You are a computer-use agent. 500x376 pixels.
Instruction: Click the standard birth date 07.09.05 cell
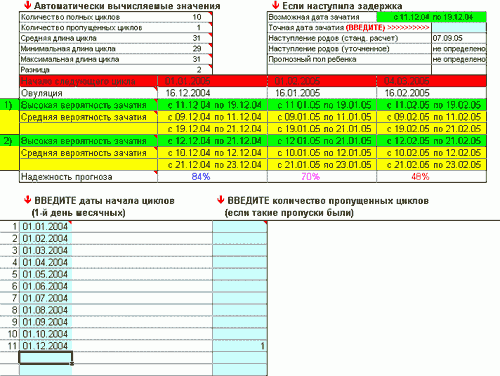(x=459, y=38)
